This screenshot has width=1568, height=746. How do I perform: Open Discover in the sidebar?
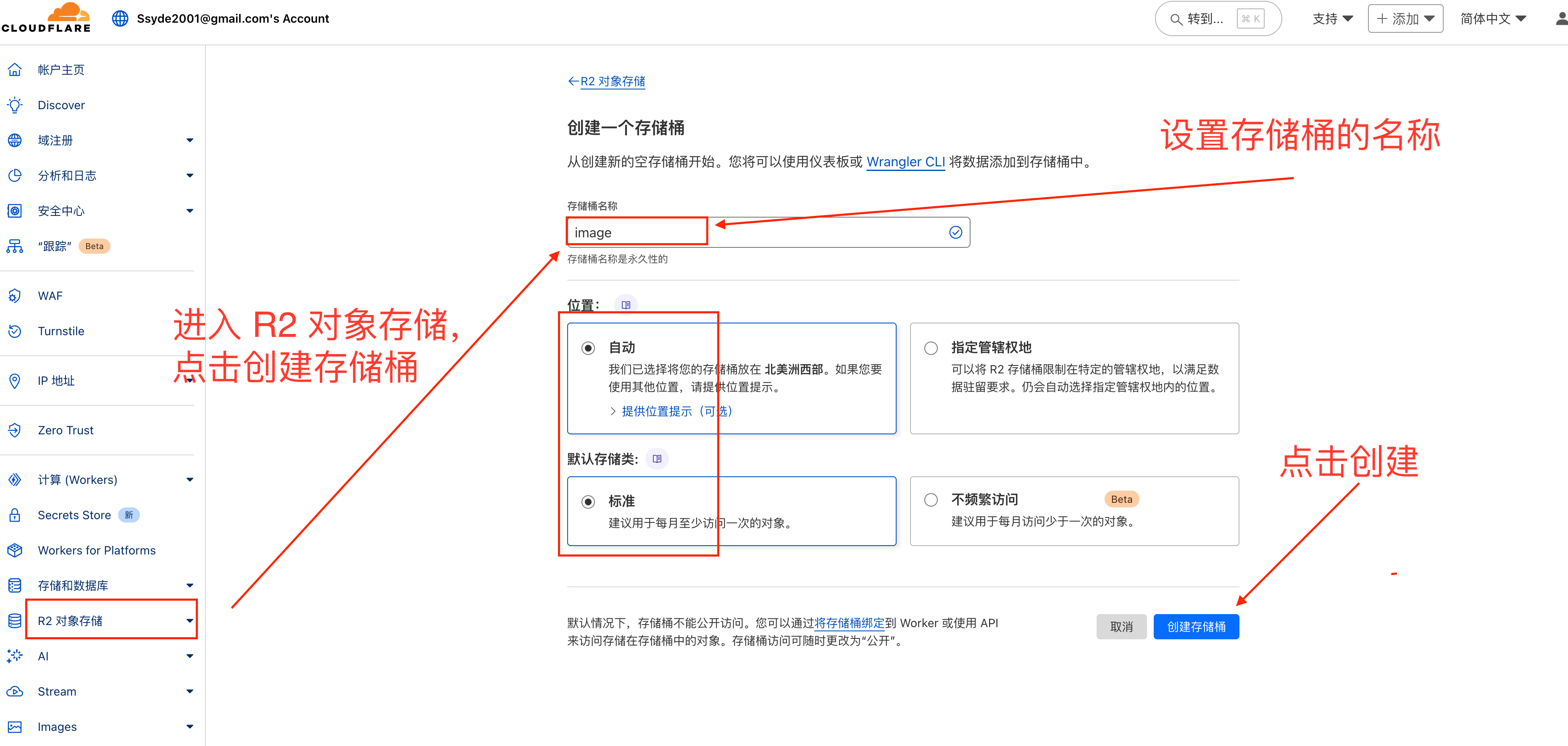click(61, 105)
